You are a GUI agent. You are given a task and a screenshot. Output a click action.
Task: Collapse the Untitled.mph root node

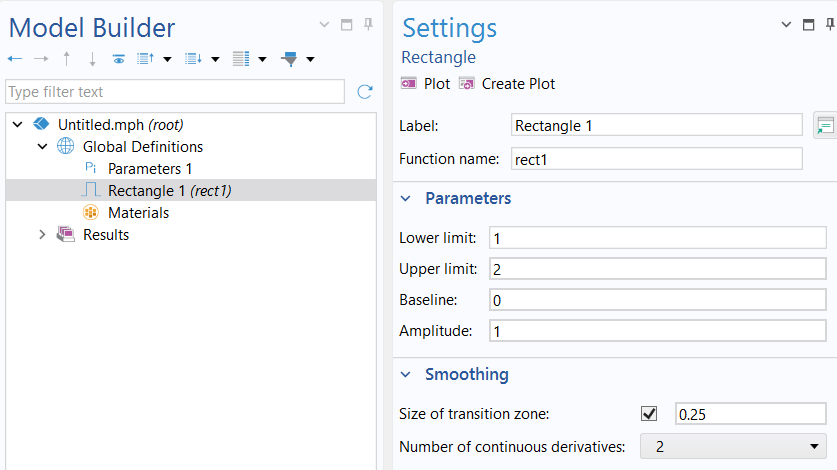click(18, 124)
